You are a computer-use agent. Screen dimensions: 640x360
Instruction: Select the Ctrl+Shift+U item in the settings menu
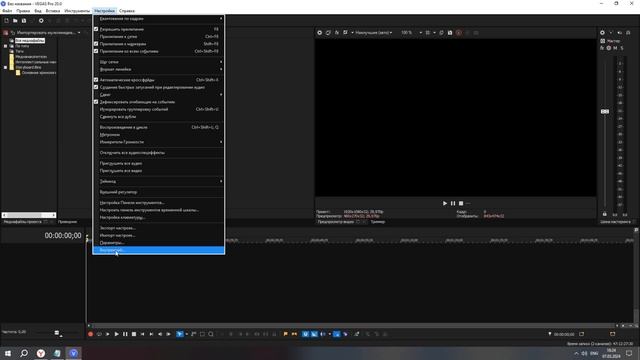158,109
